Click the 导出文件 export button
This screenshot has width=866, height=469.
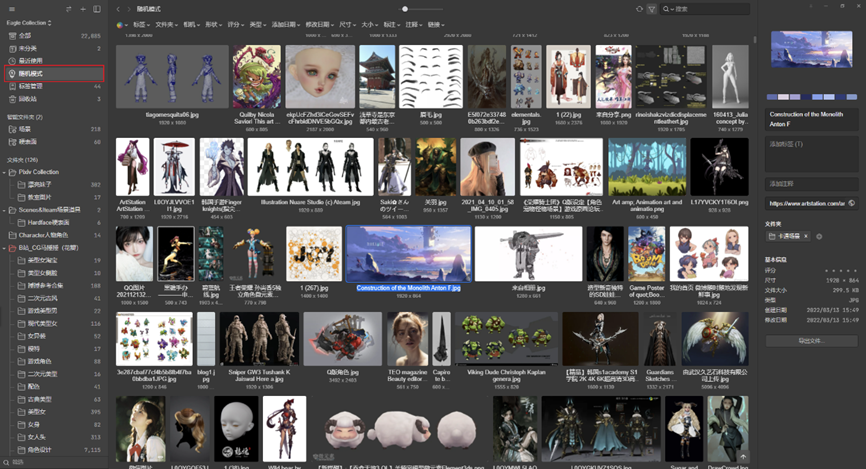click(x=811, y=341)
